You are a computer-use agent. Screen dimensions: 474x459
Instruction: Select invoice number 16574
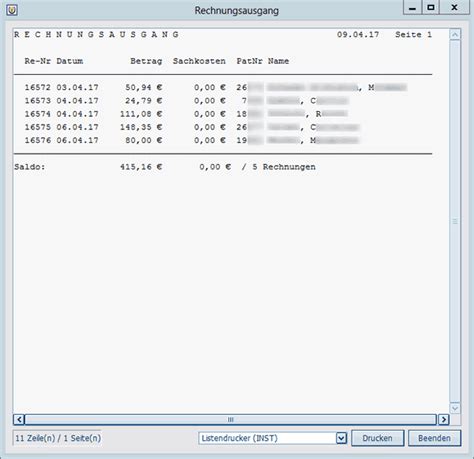(x=37, y=114)
